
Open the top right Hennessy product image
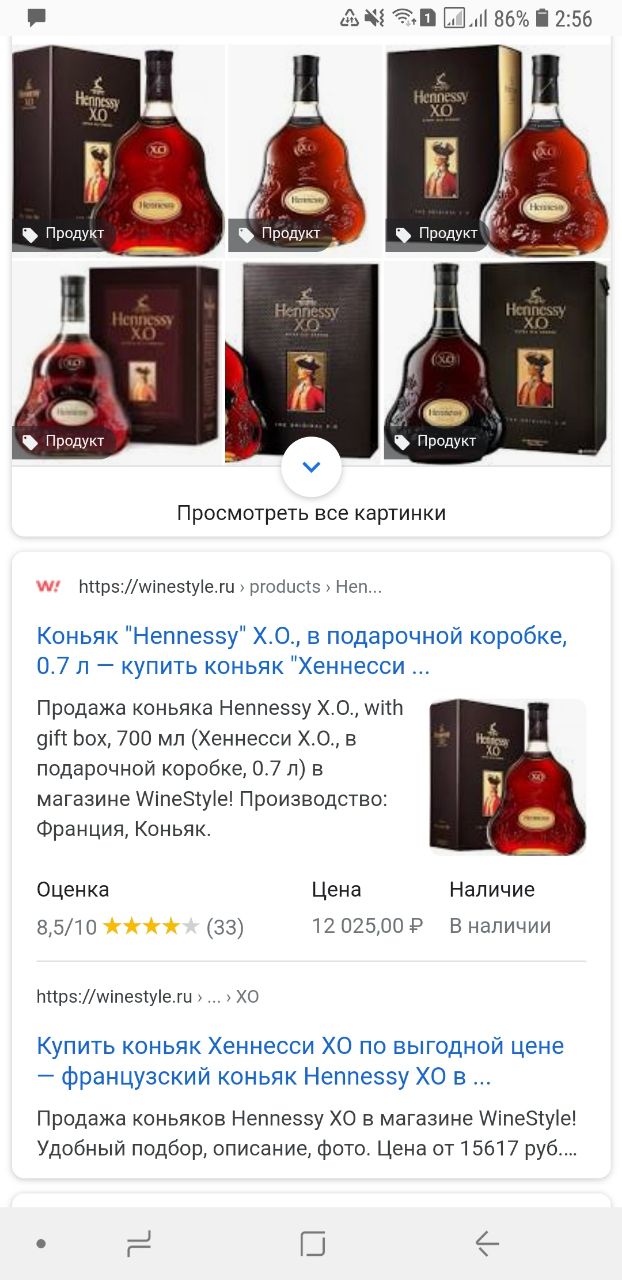[497, 151]
